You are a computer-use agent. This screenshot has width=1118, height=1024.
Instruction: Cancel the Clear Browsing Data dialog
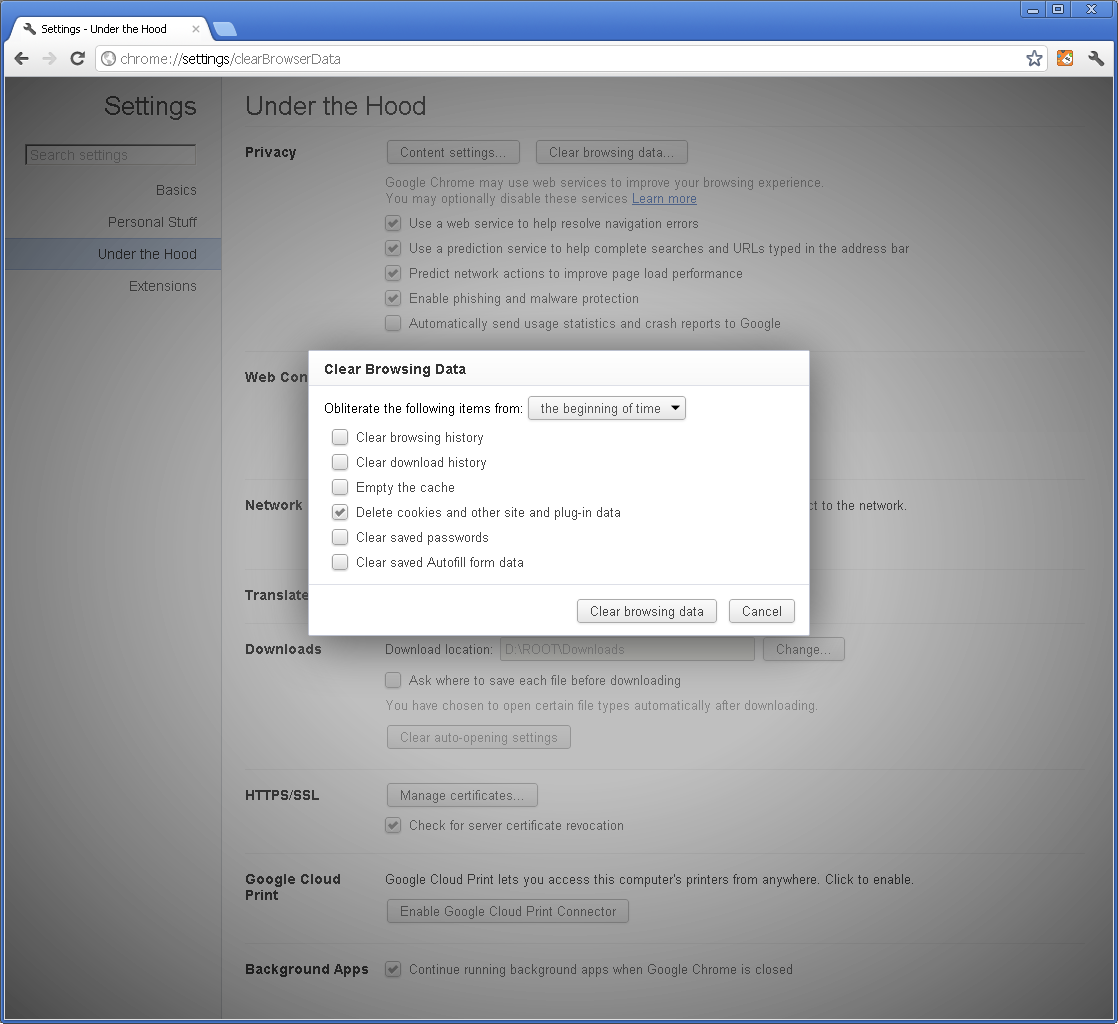[x=761, y=611]
